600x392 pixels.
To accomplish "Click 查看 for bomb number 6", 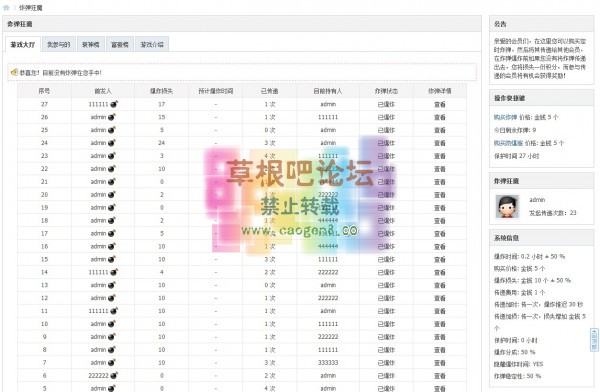I will pyautogui.click(x=440, y=376).
